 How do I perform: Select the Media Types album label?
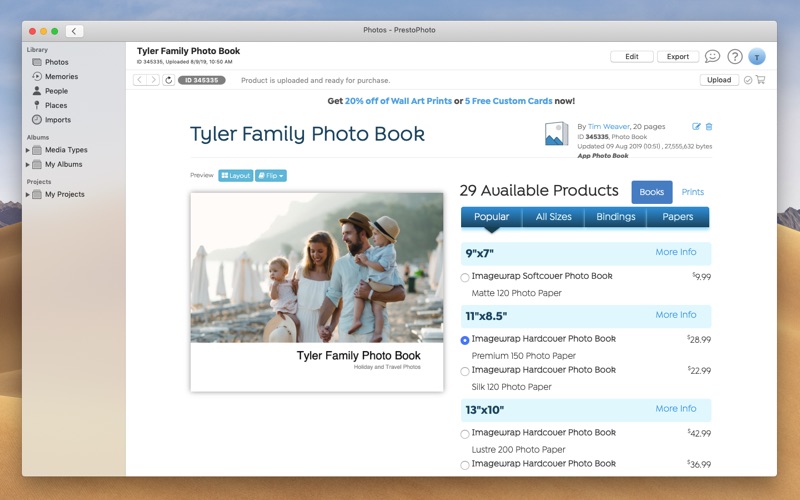(66, 150)
